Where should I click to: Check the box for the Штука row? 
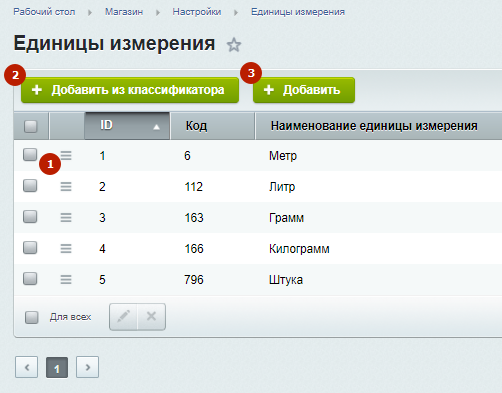[x=30, y=278]
